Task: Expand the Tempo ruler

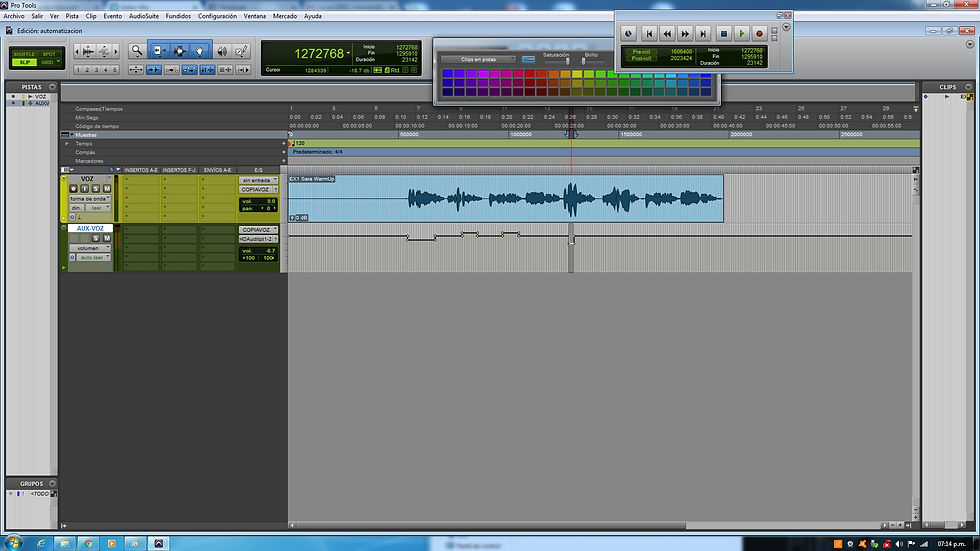Action: click(67, 144)
